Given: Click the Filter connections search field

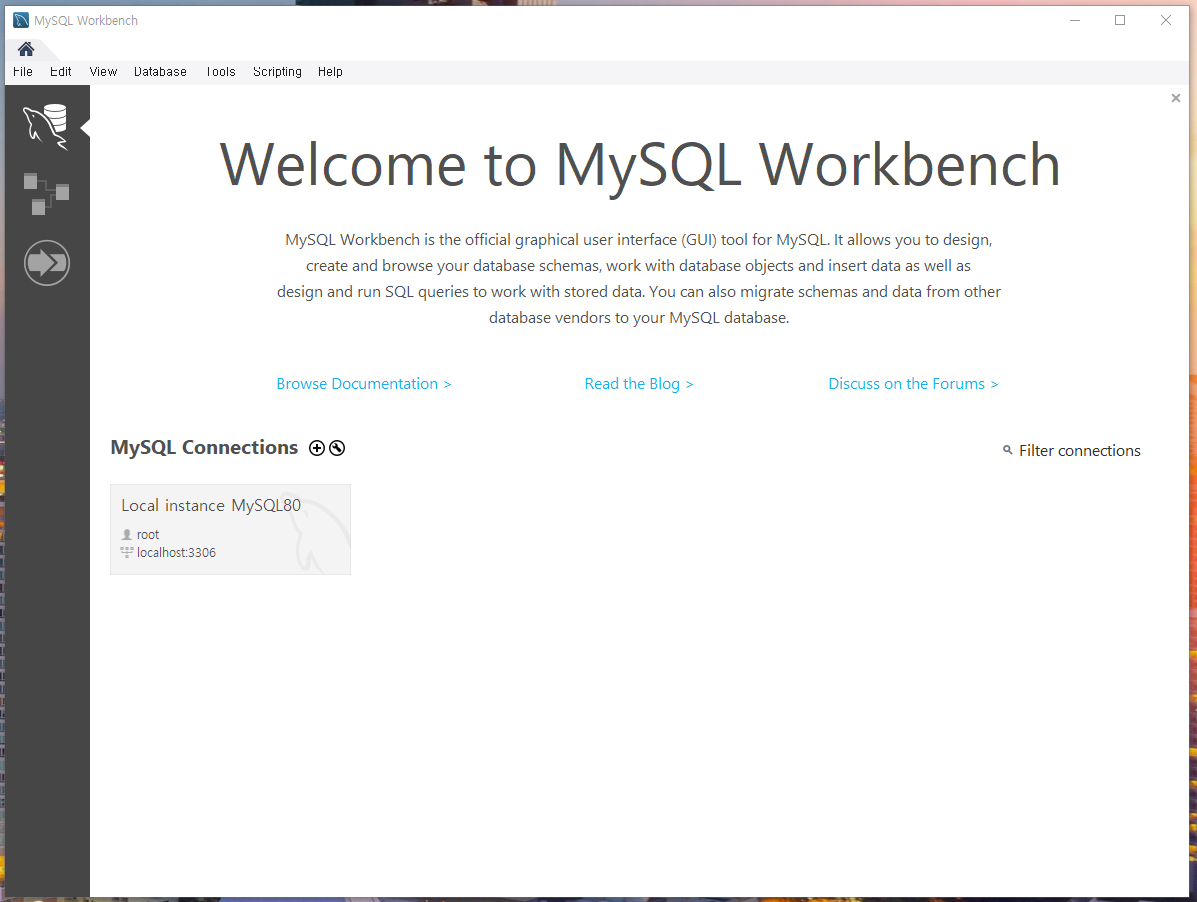Looking at the screenshot, I should pos(1079,451).
